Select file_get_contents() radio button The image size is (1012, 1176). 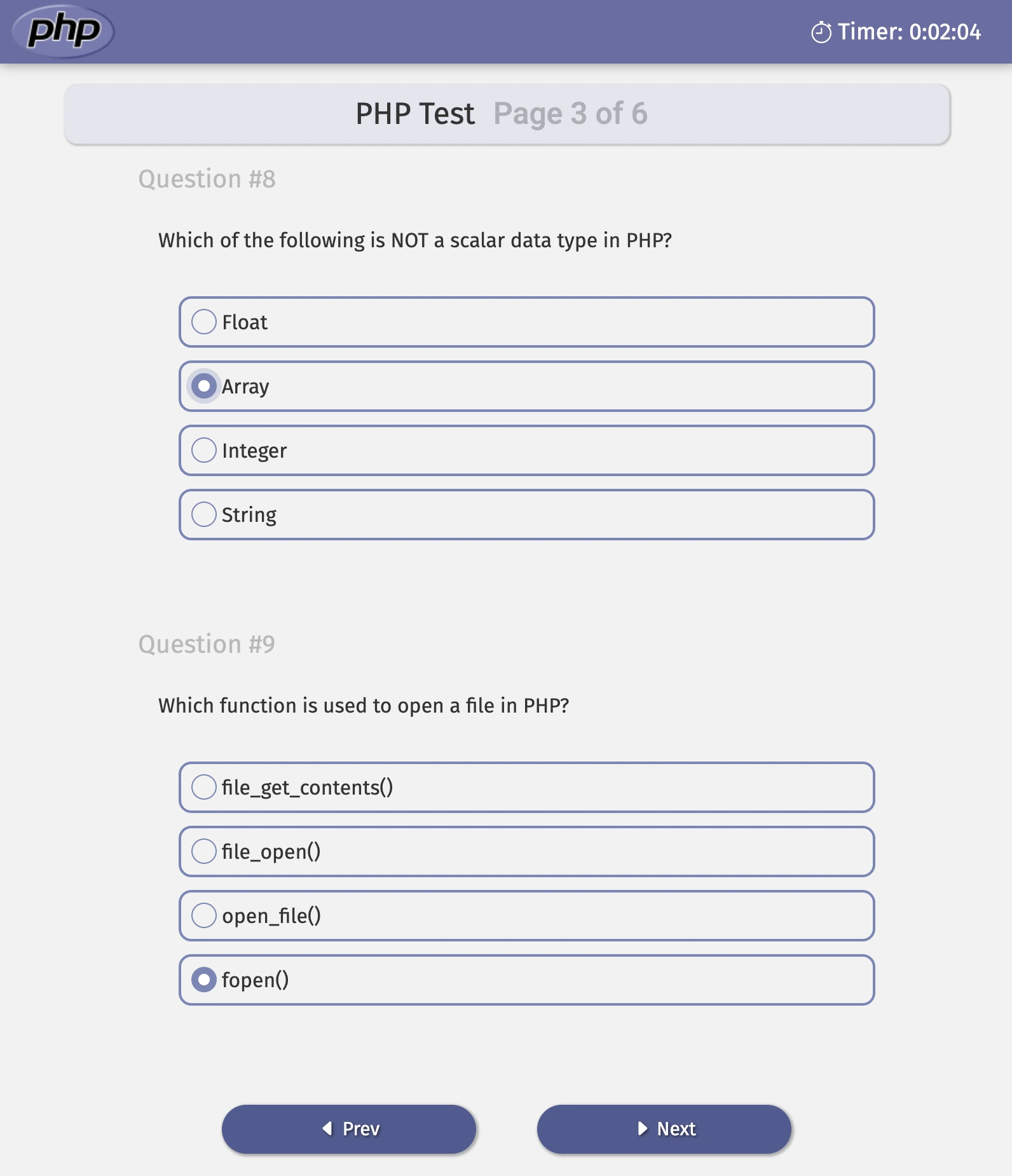coord(204,787)
